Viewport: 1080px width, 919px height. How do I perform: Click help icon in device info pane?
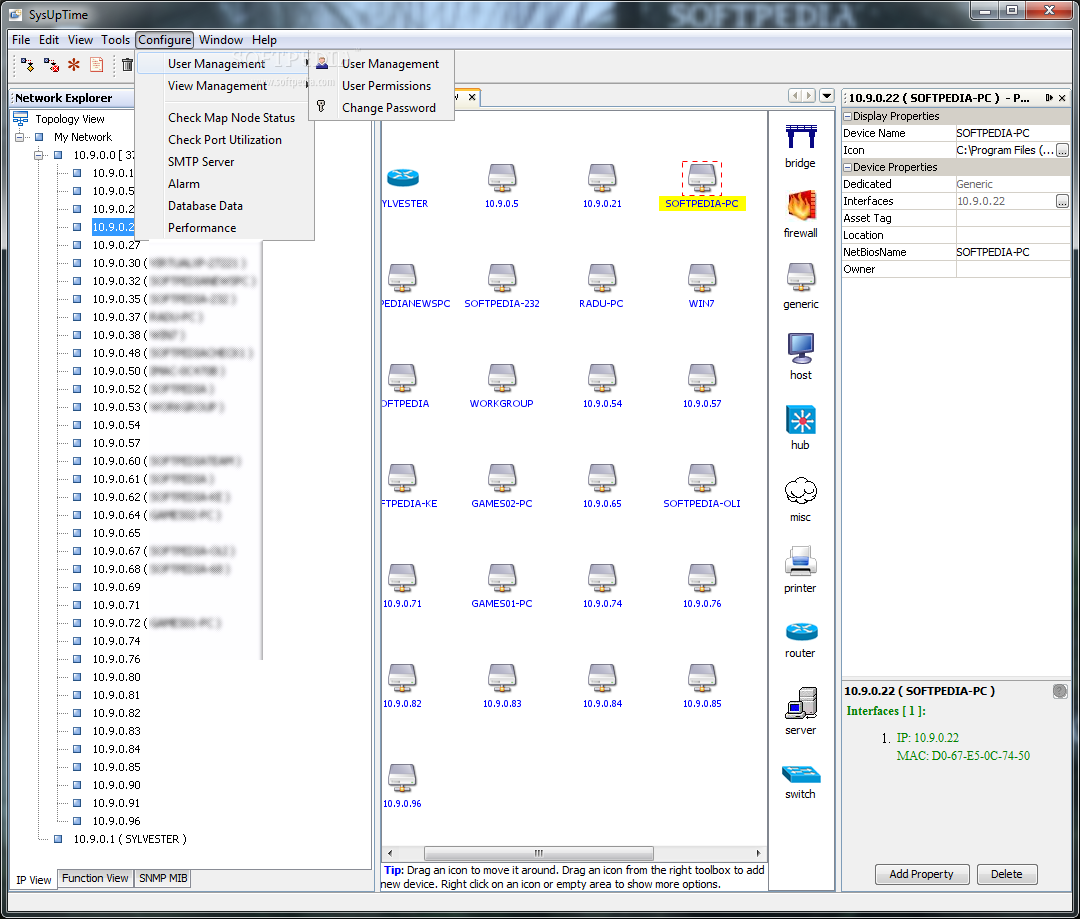(1060, 691)
